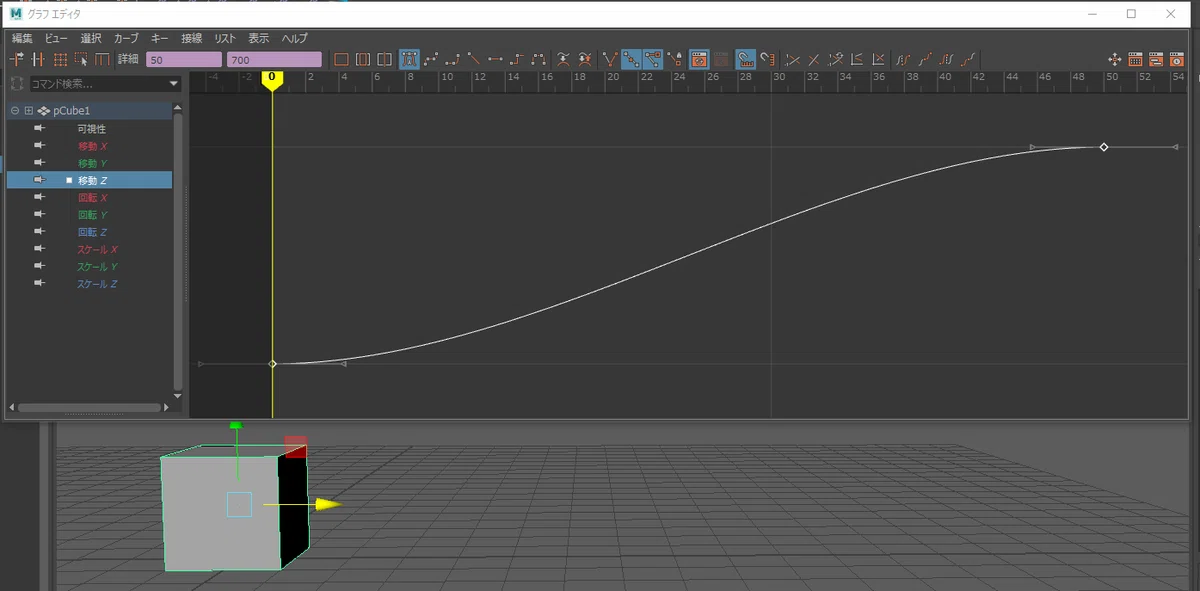Select the Region keys tool icon
1200x591 pixels.
[x=81, y=59]
